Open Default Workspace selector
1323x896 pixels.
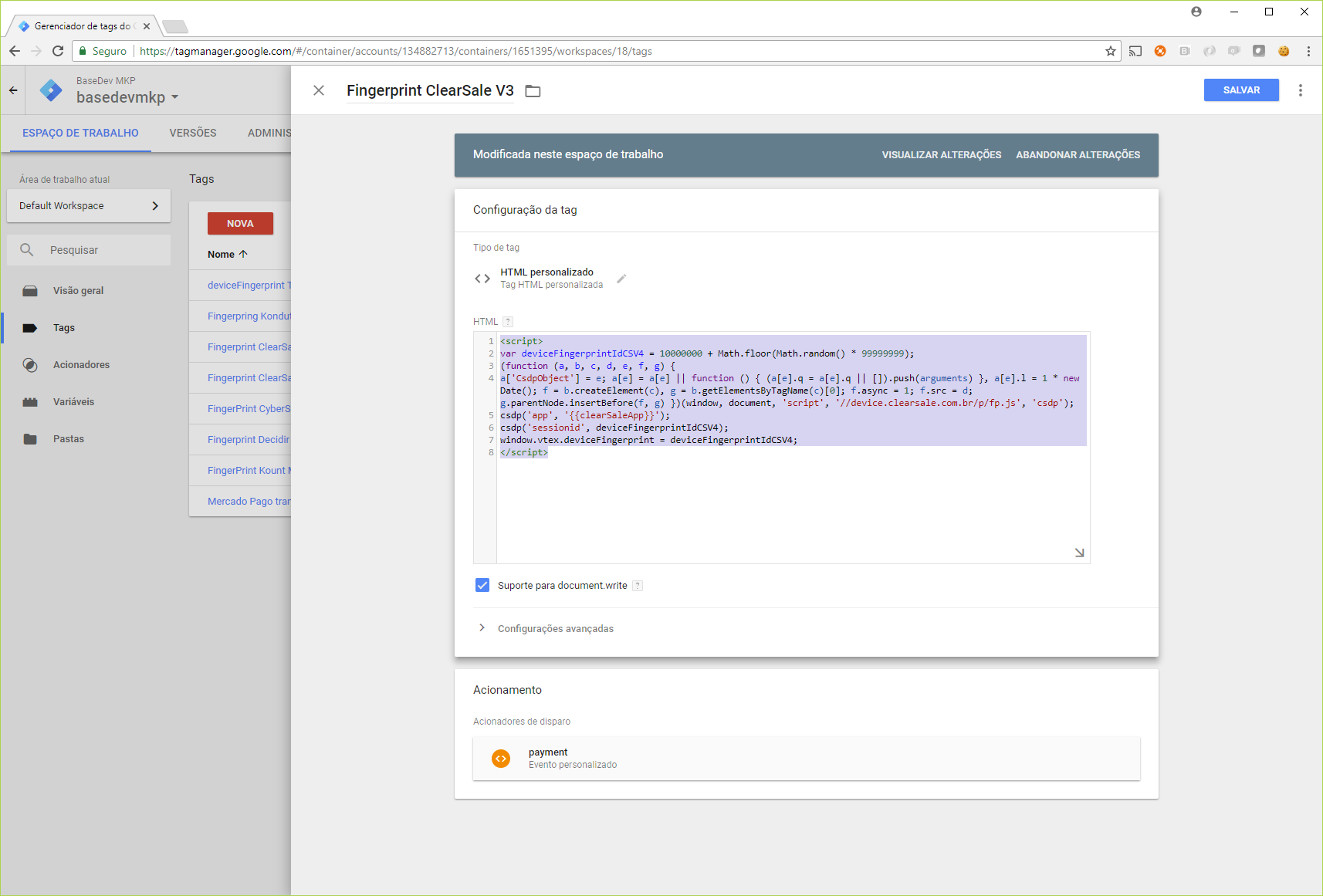pos(87,205)
